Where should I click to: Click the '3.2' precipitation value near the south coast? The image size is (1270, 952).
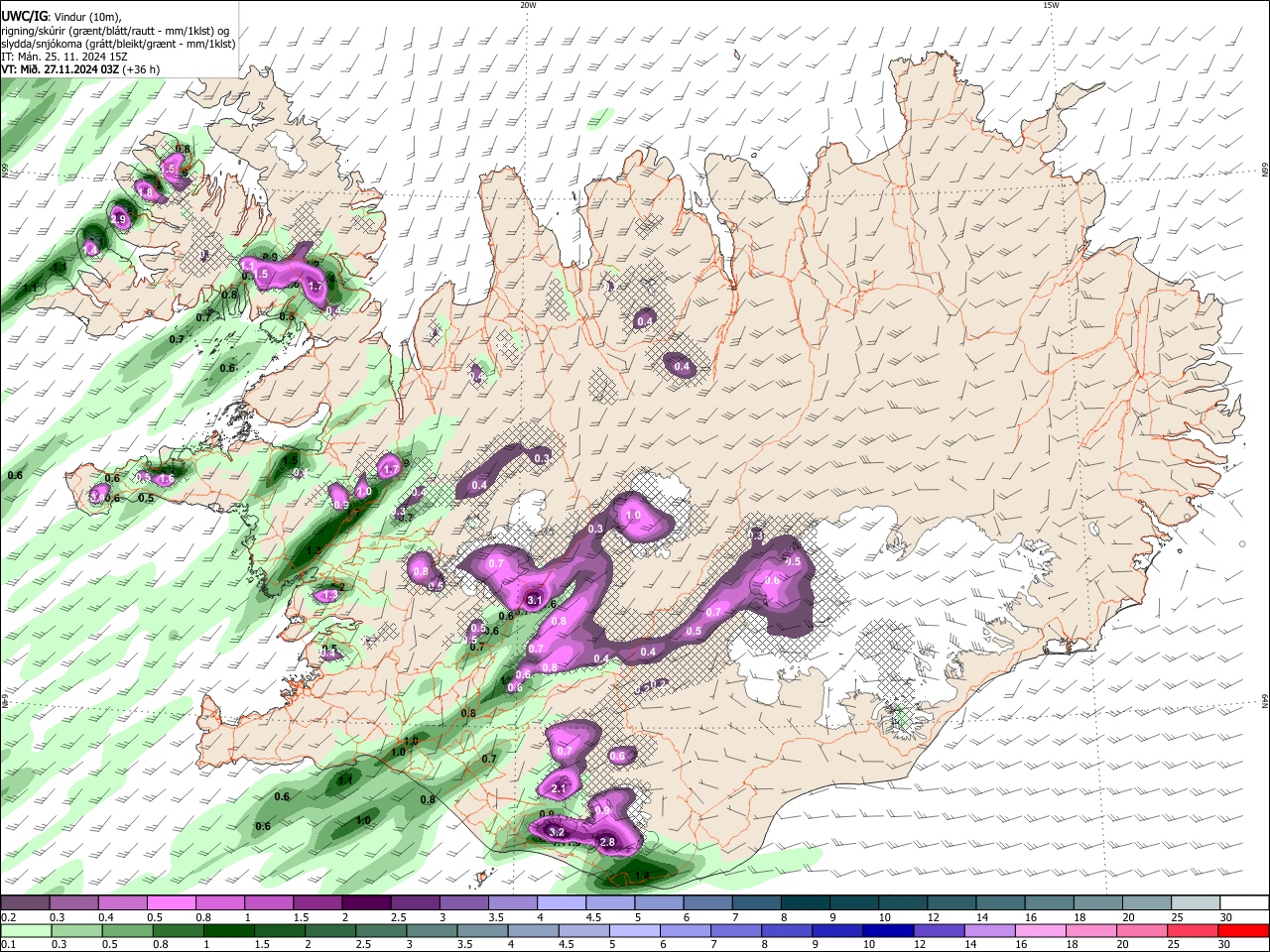[x=557, y=832]
